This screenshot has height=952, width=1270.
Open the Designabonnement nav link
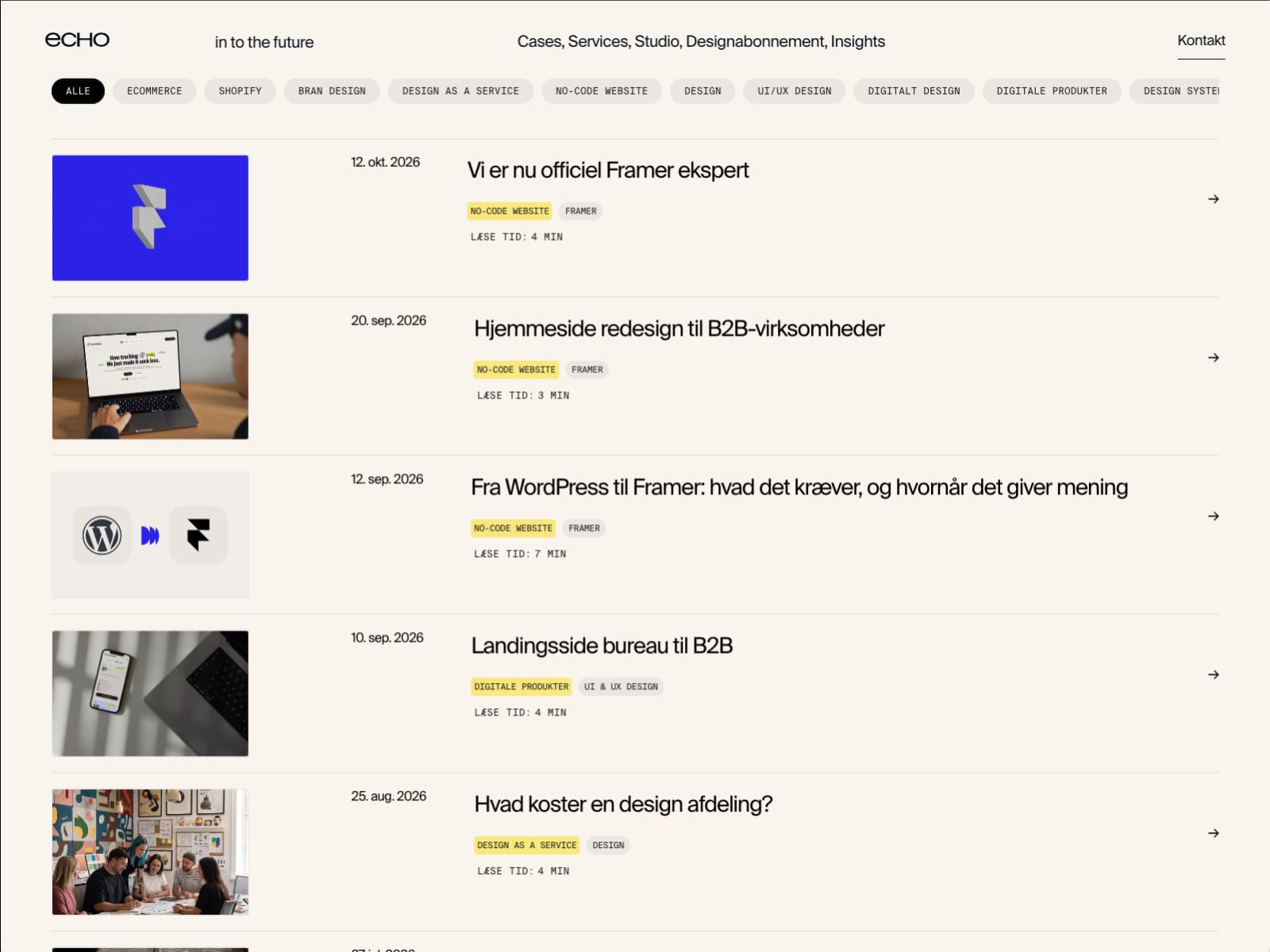[756, 41]
